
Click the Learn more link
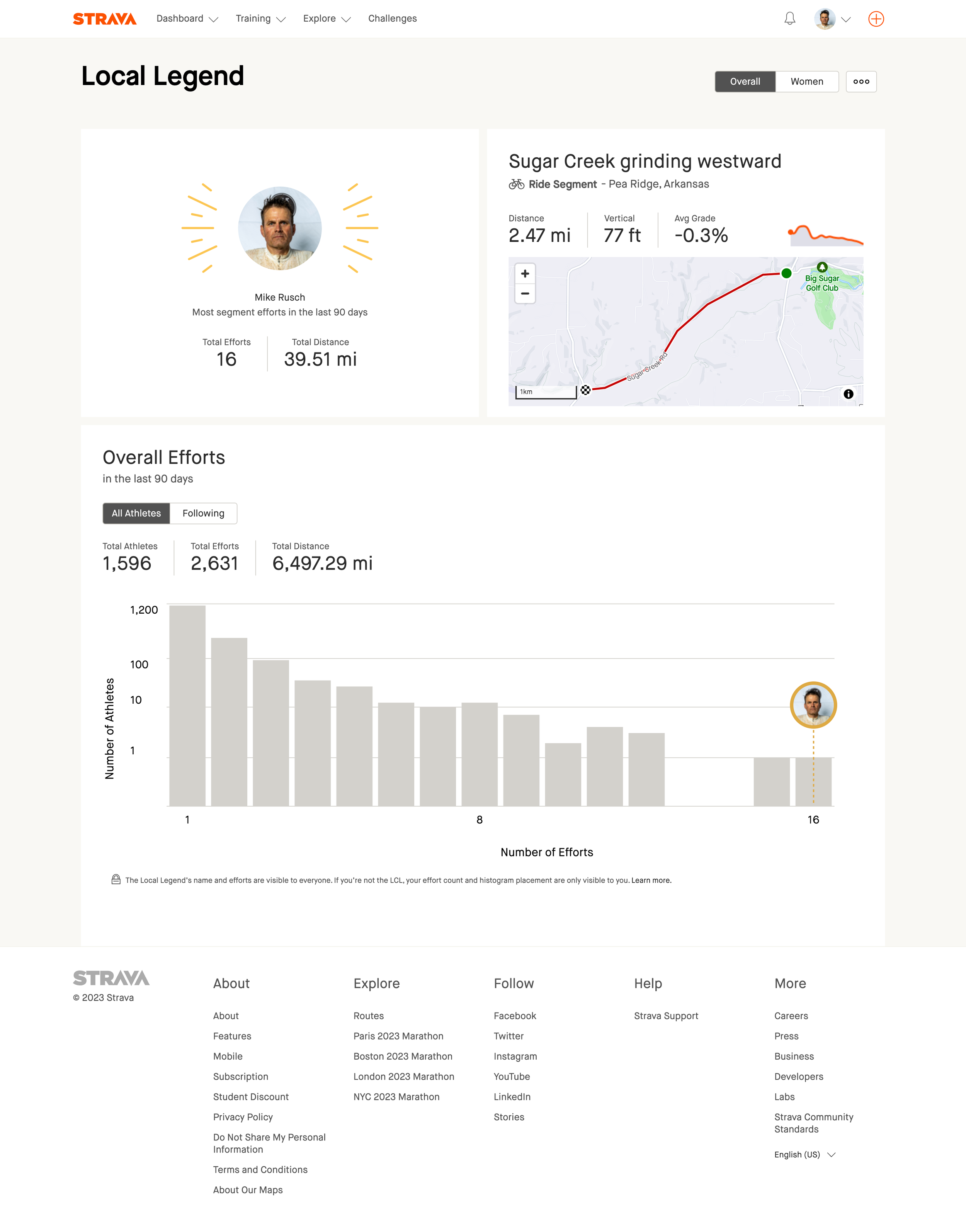[x=651, y=880]
